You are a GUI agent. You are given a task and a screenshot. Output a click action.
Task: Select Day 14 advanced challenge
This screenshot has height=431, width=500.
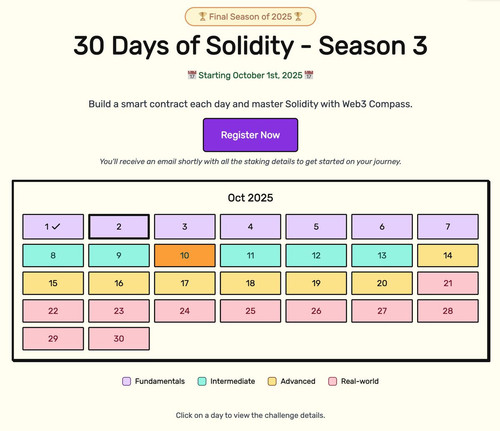tap(448, 255)
